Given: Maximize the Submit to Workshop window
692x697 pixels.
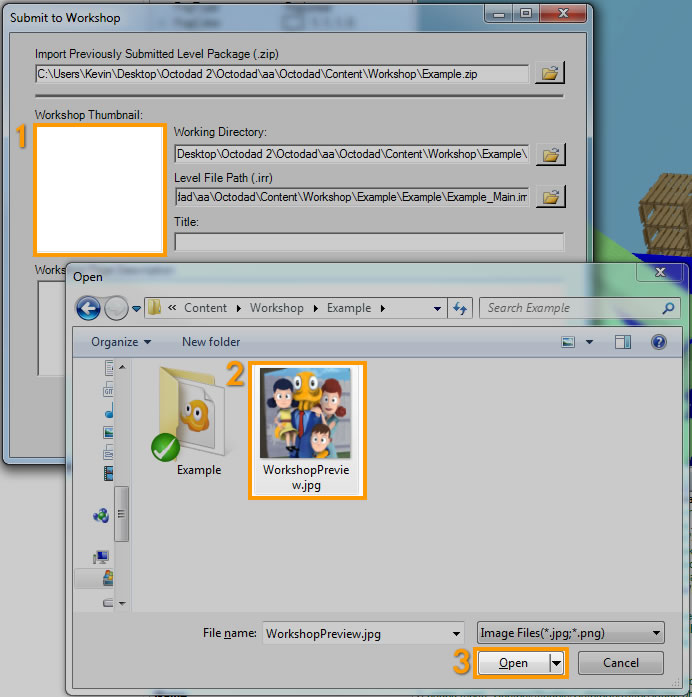Looking at the screenshot, I should click(x=526, y=14).
